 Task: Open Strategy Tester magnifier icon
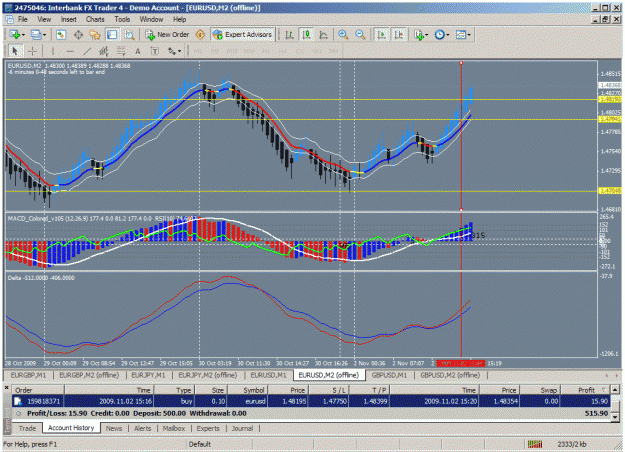(129, 35)
